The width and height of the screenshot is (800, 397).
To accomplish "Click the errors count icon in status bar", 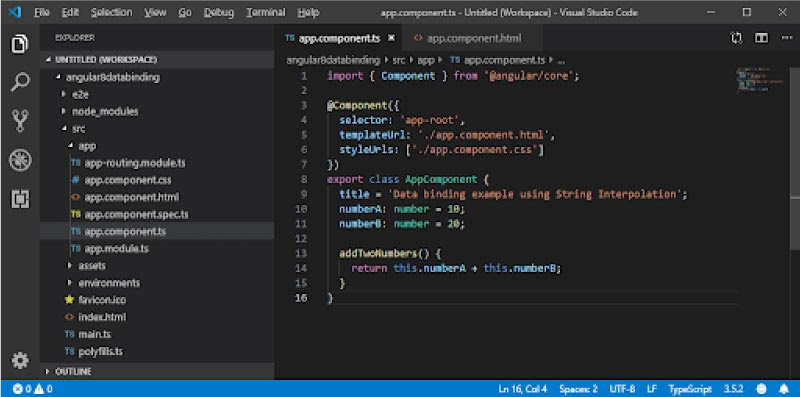I will click(18, 389).
